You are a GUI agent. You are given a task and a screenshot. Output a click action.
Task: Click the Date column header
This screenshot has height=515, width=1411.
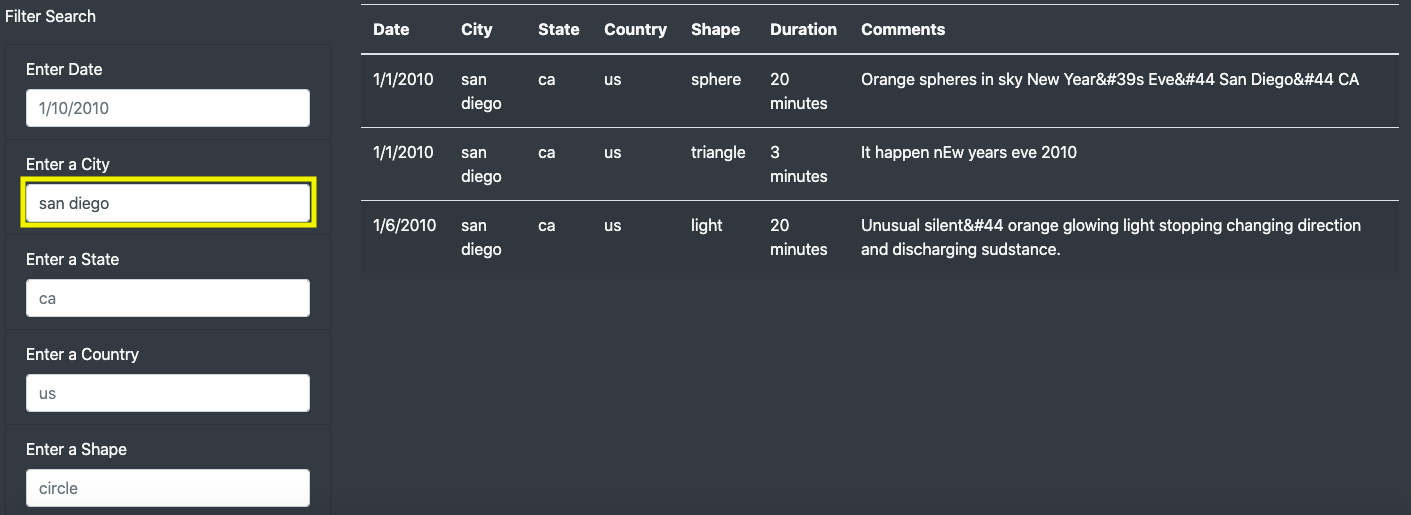[x=391, y=30]
